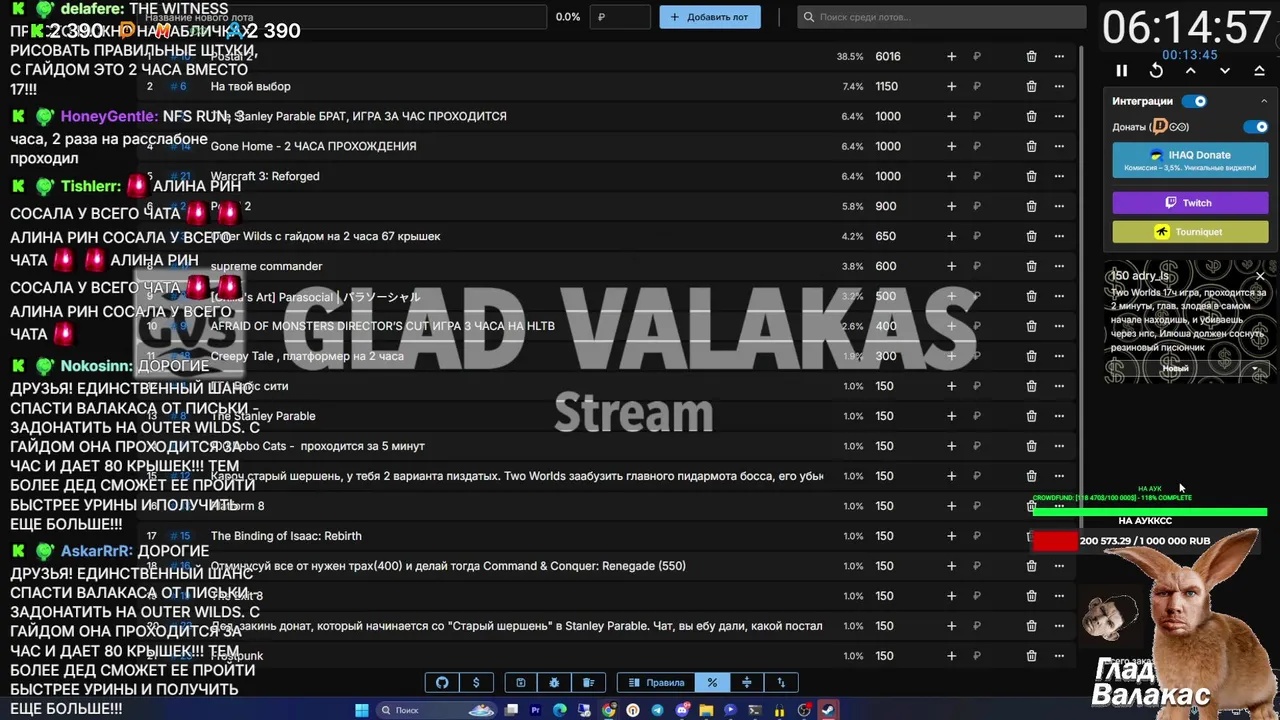Increase timer with the up chevron
Screen dimensions: 1280x720
(x=1190, y=71)
